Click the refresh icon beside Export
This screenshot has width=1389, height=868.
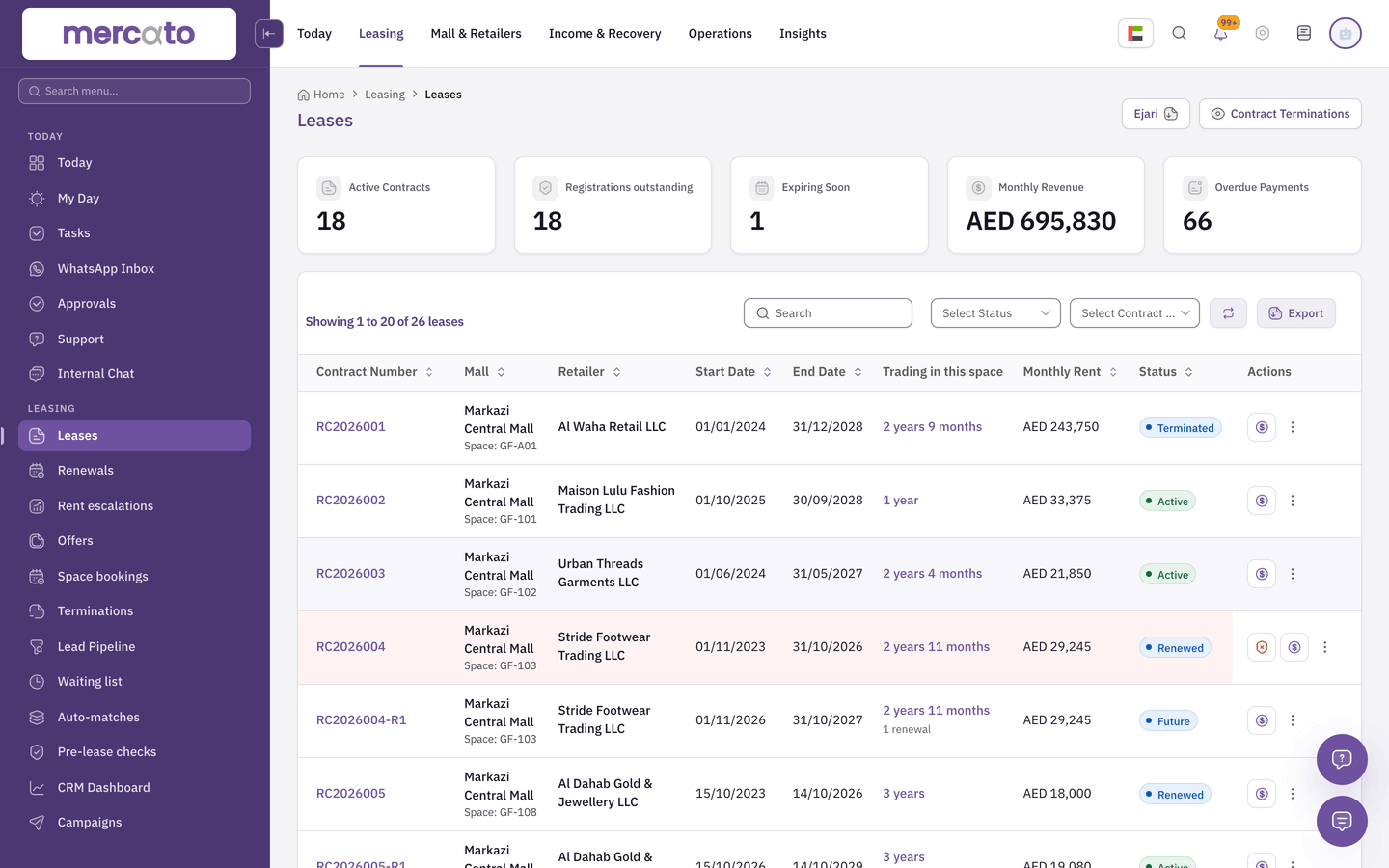point(1228,313)
